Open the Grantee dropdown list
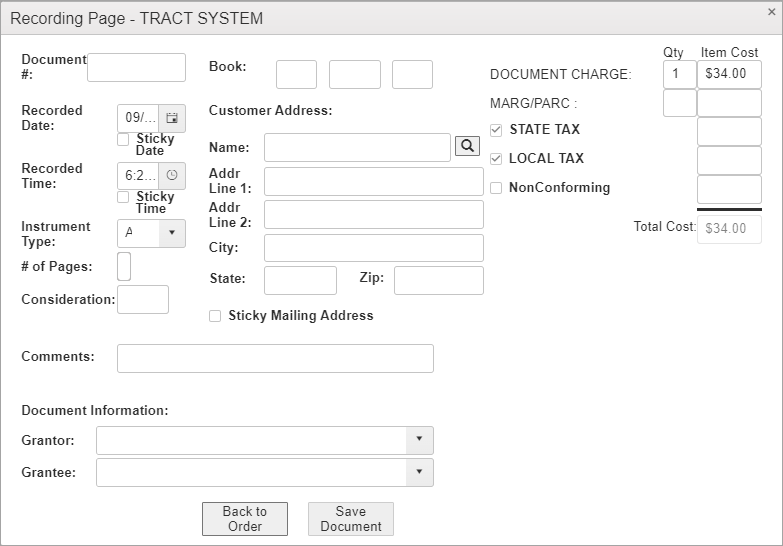The height and width of the screenshot is (546, 783). point(419,472)
